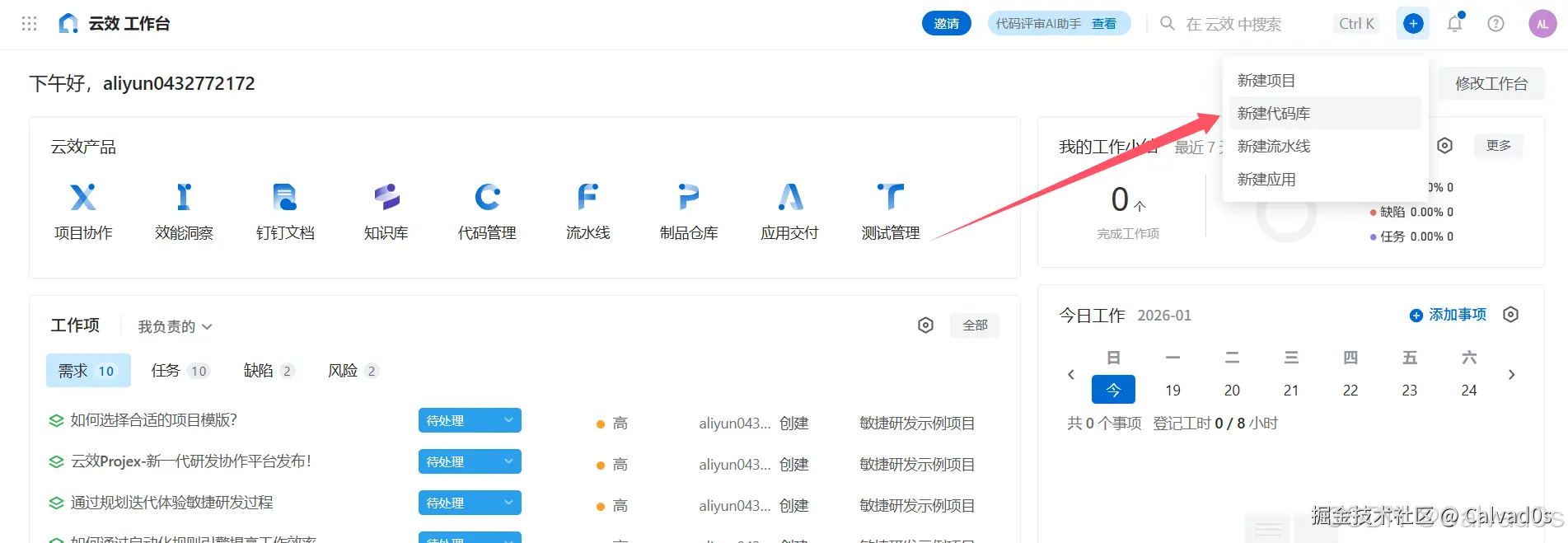
Task: Click the 邀请 button
Action: click(947, 24)
